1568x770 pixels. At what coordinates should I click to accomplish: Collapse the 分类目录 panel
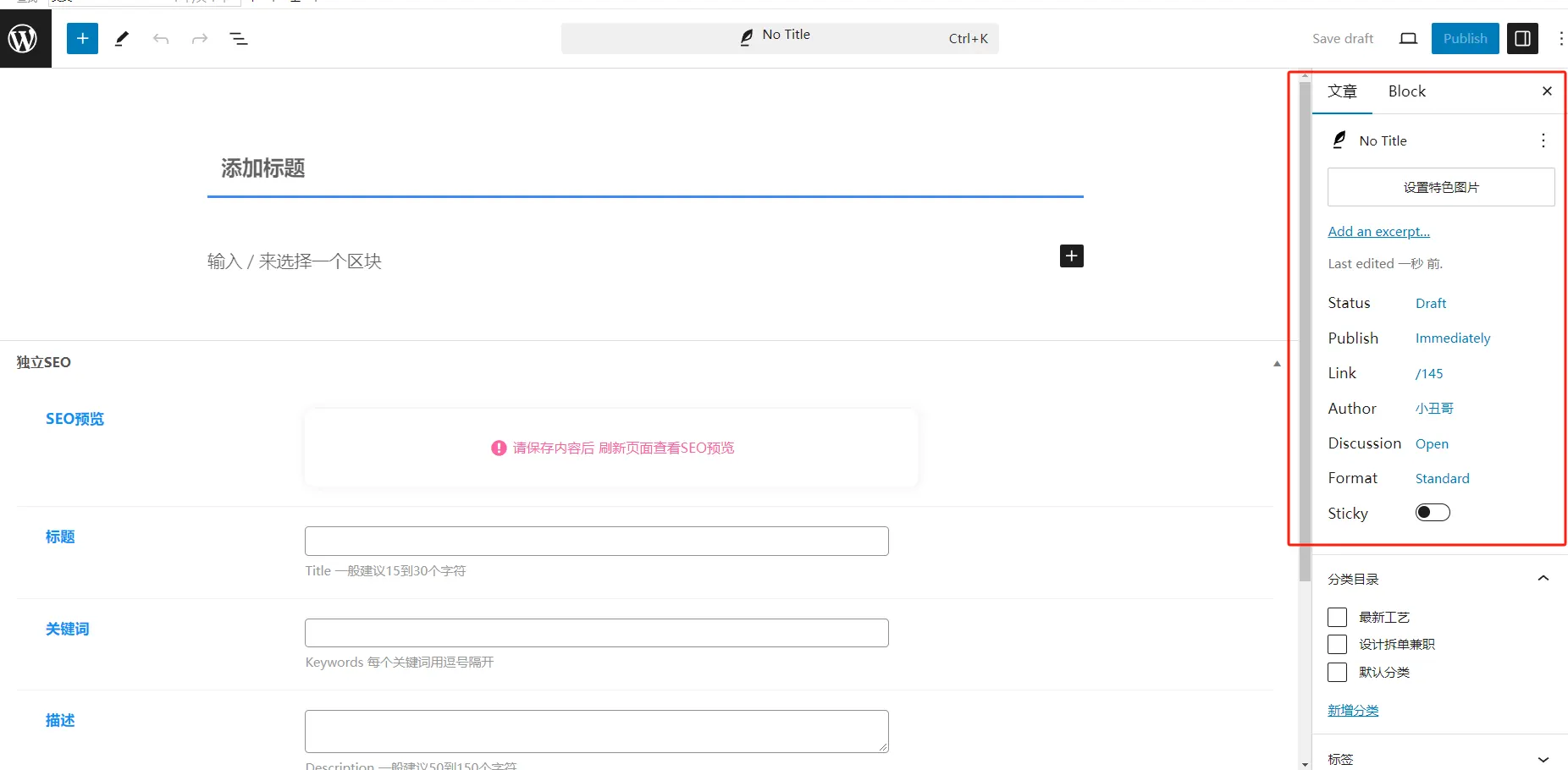(1543, 578)
